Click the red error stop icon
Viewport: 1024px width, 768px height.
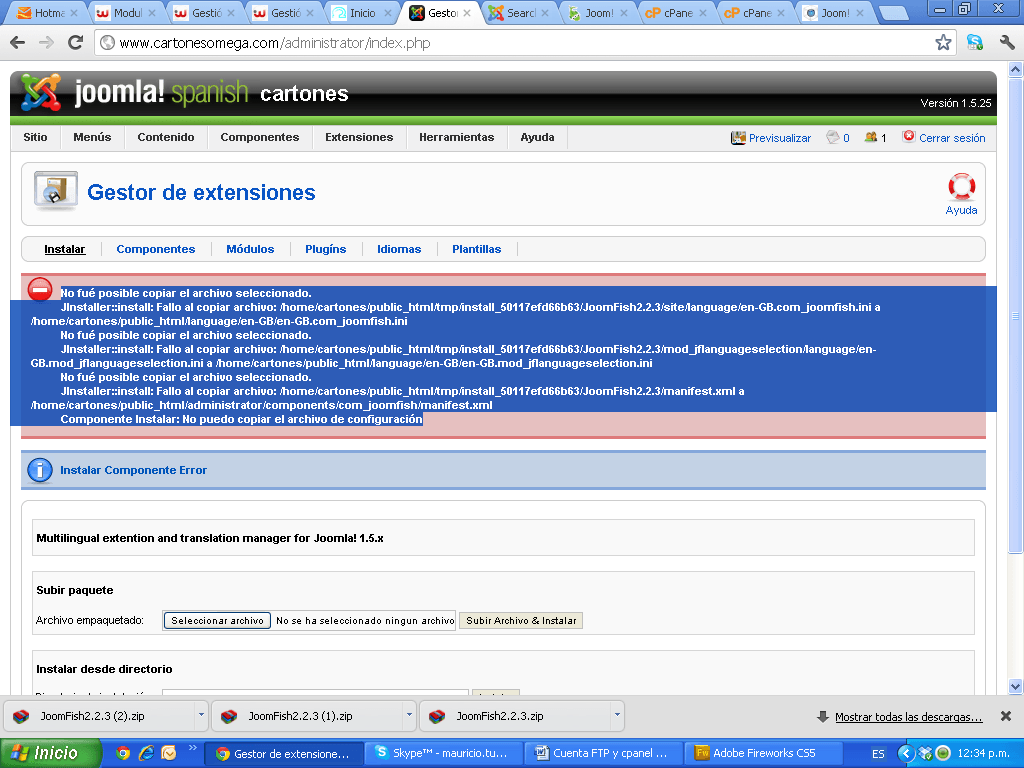pos(40,289)
